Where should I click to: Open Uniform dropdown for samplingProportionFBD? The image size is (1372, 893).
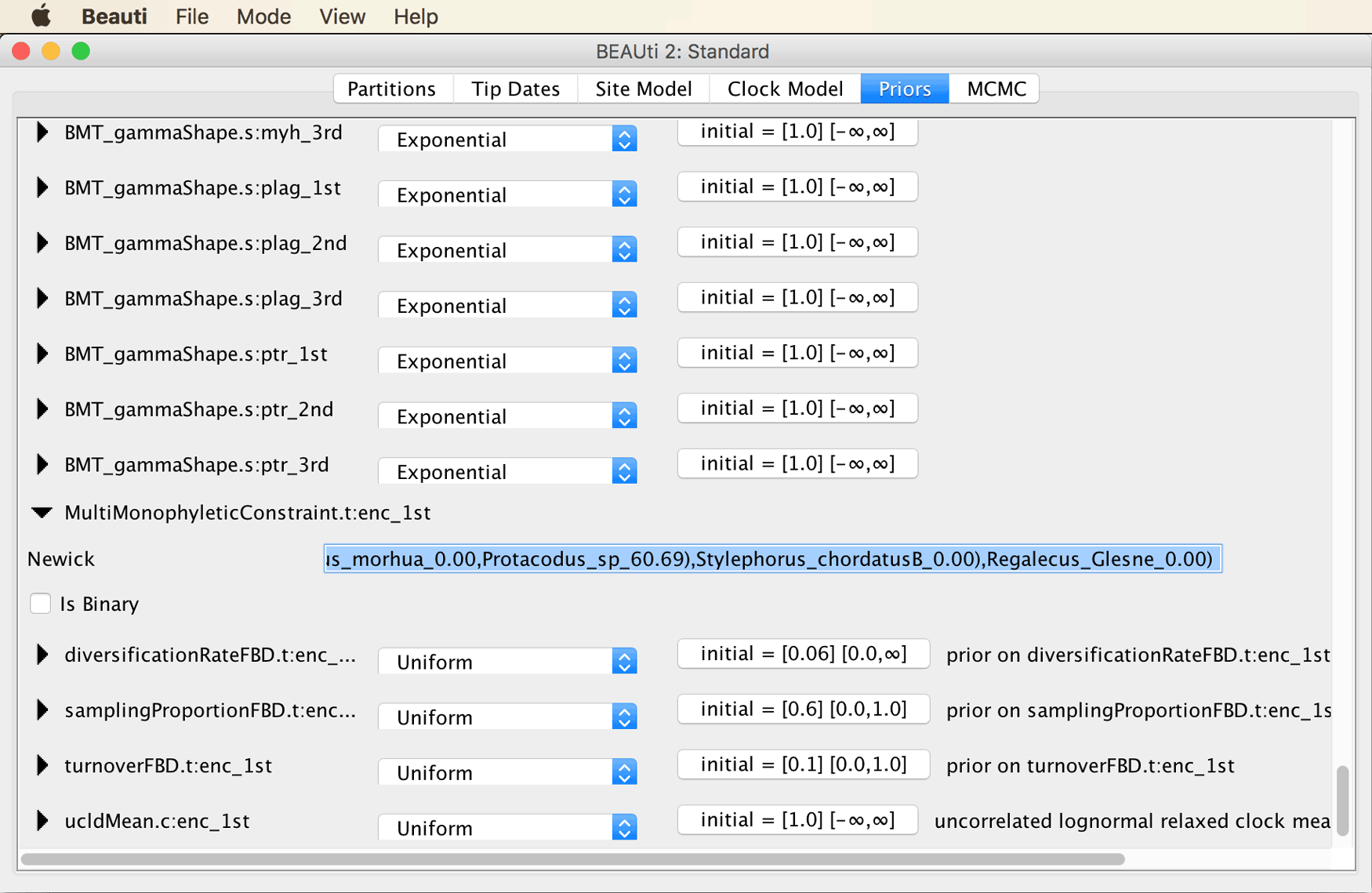click(x=507, y=717)
